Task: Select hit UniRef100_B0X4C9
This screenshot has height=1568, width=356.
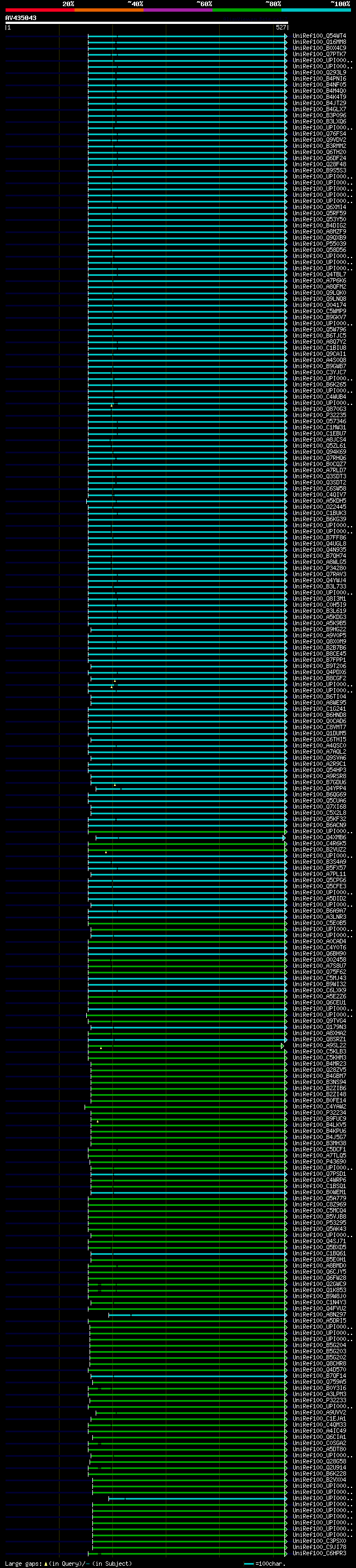Action: [x=319, y=48]
